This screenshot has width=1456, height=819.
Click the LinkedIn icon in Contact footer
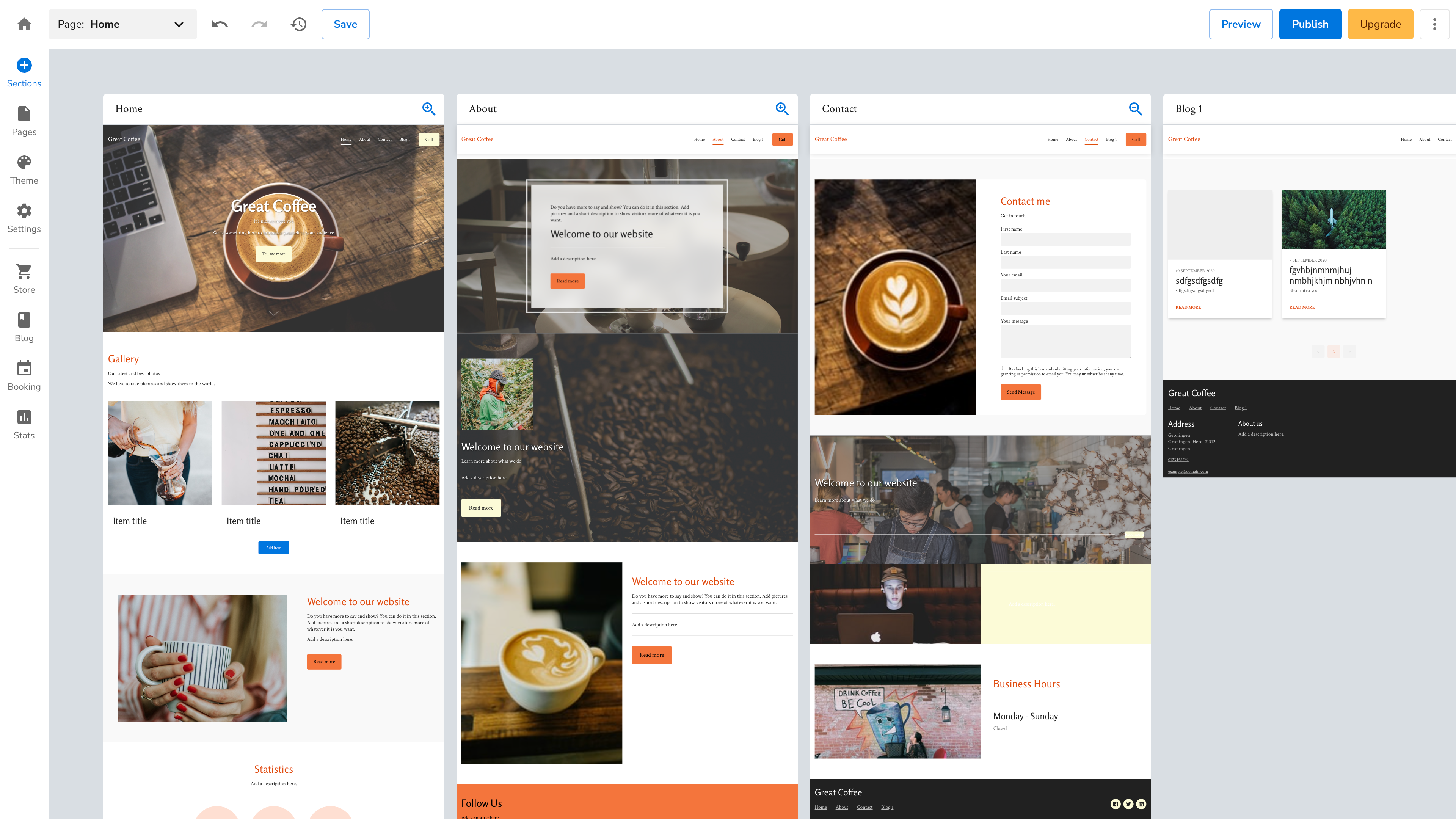click(1141, 804)
